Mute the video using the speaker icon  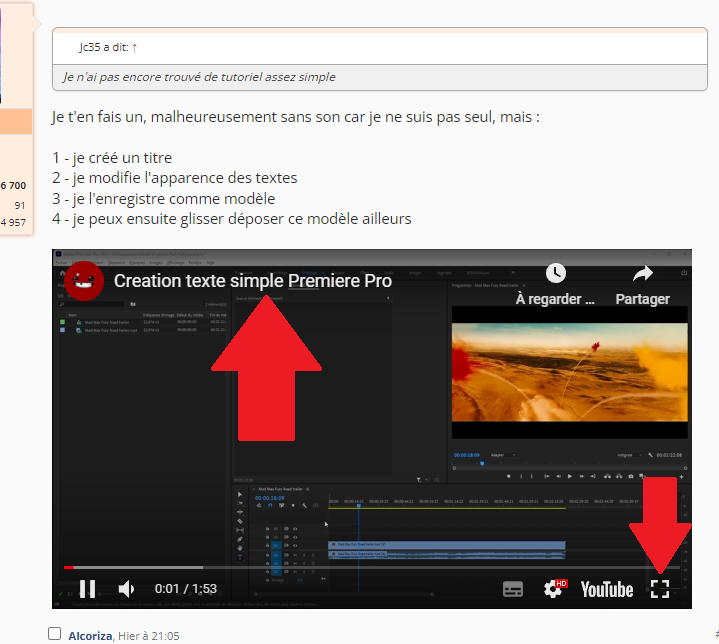[126, 589]
